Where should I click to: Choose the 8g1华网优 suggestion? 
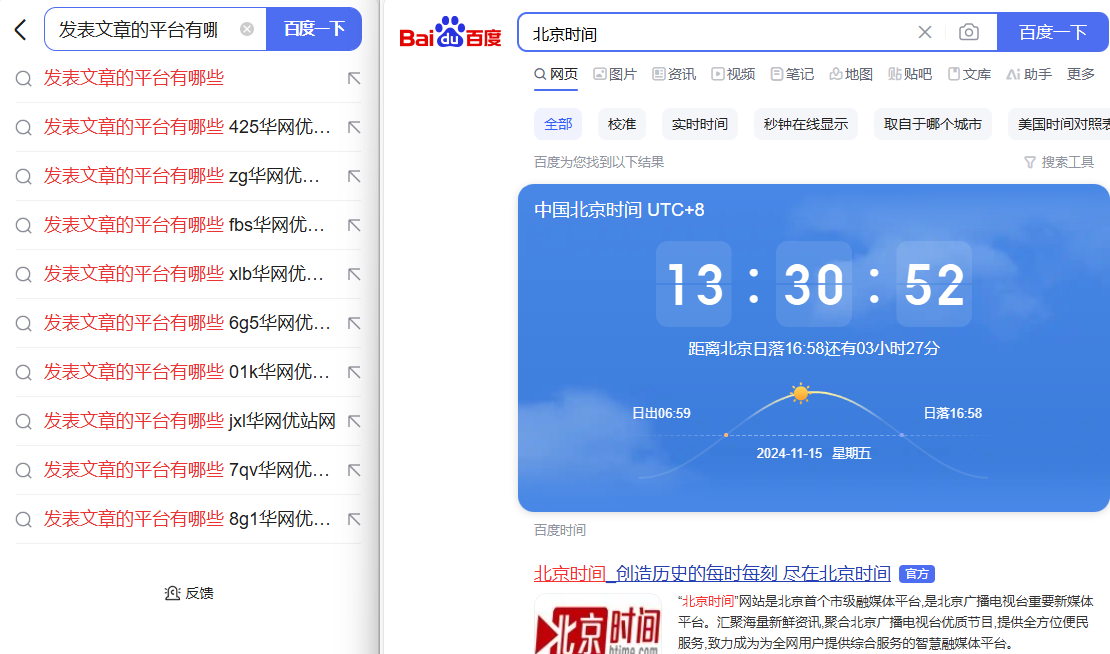point(188,520)
